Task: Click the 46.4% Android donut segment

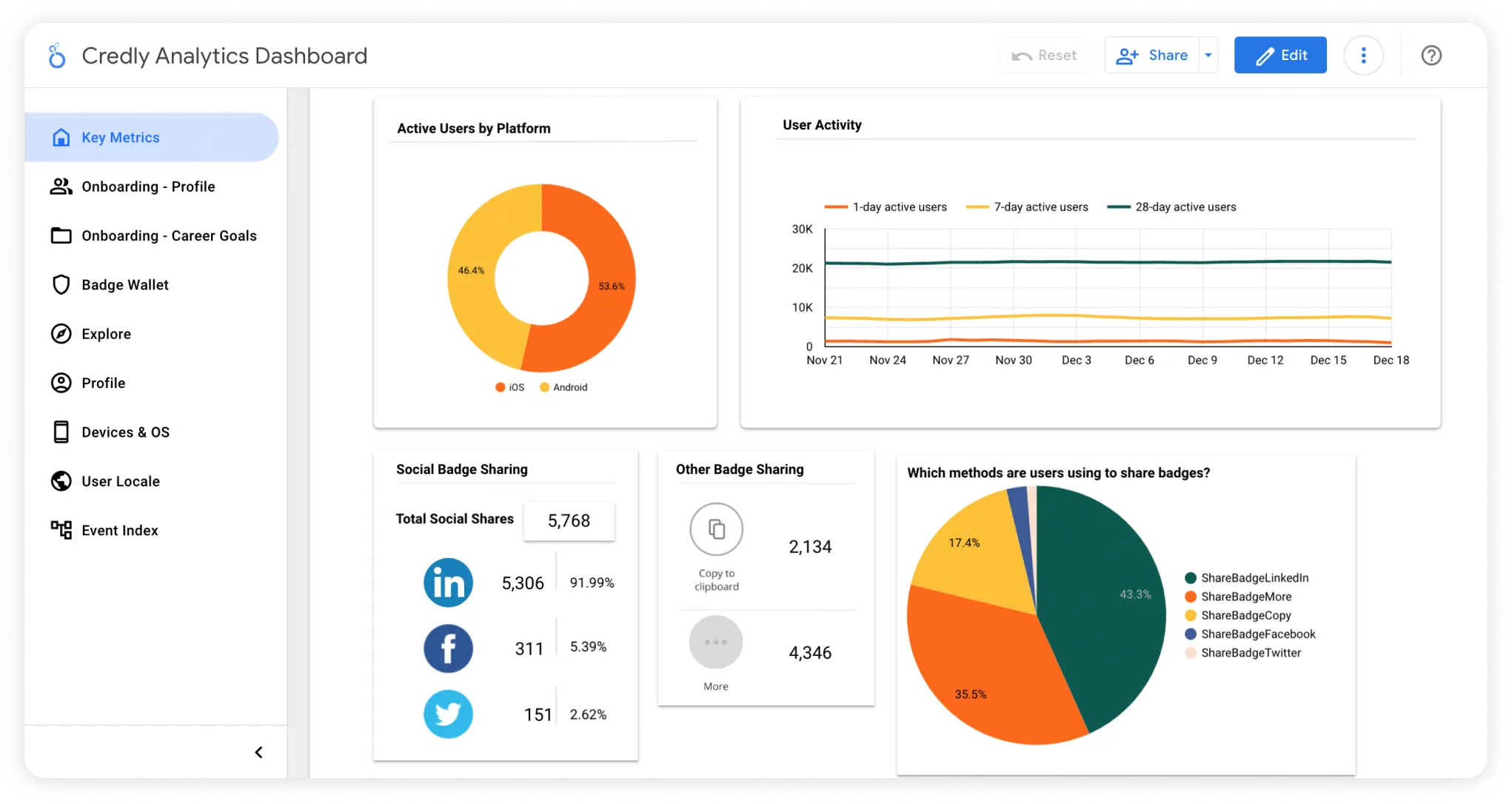Action: tap(471, 271)
